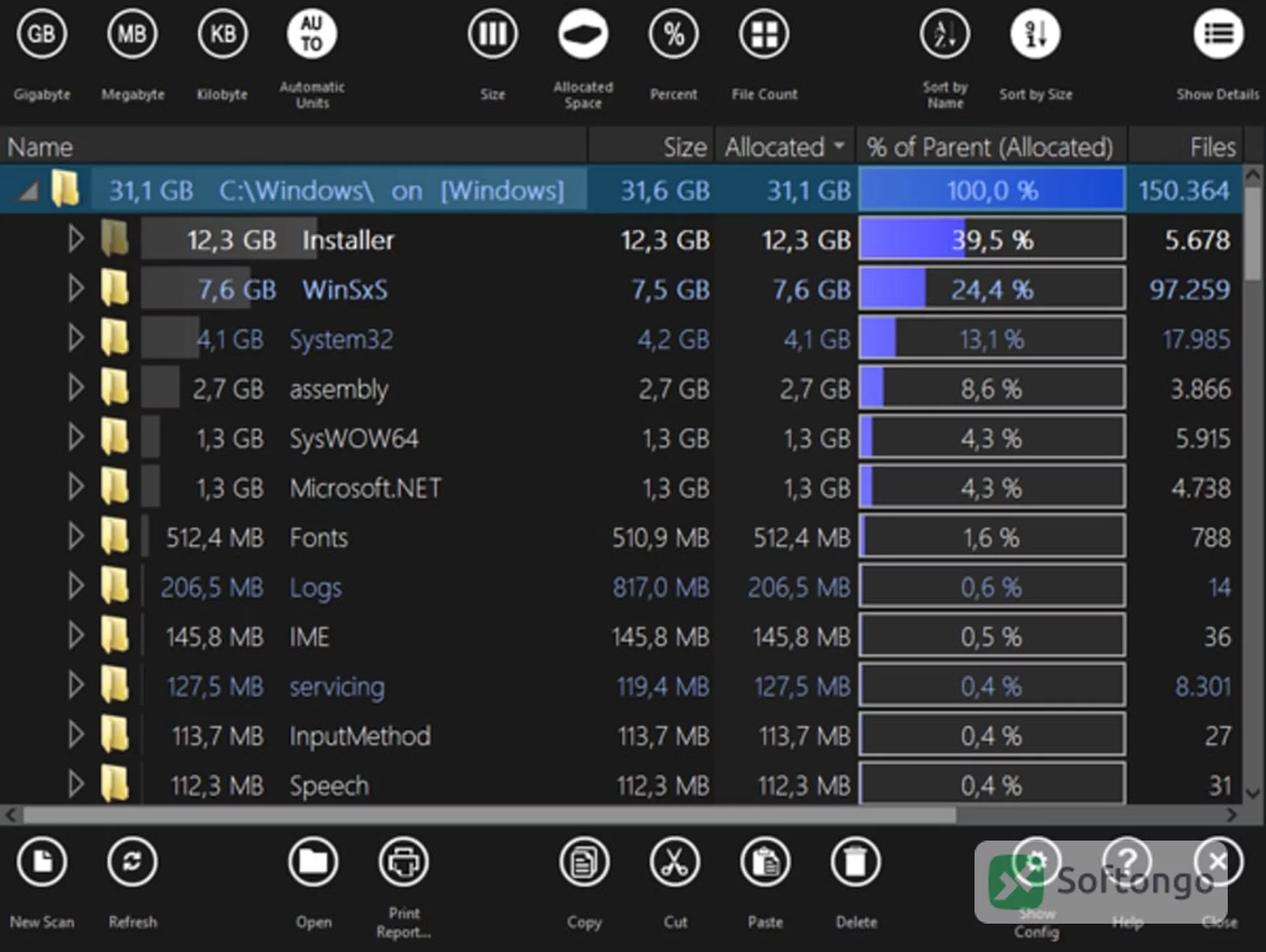Sort by the Size column header
This screenshot has width=1266, height=952.
pos(651,146)
